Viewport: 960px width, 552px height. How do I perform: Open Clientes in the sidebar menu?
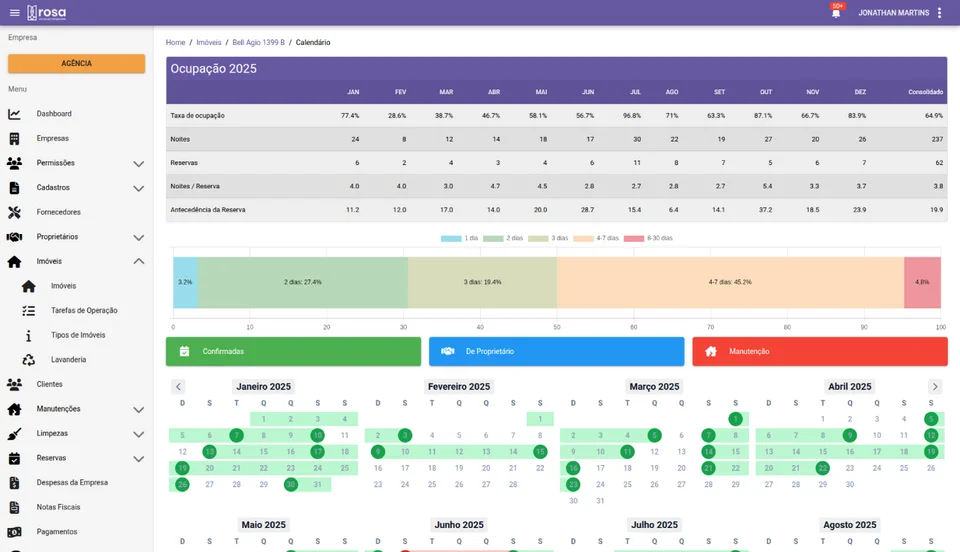[49, 384]
